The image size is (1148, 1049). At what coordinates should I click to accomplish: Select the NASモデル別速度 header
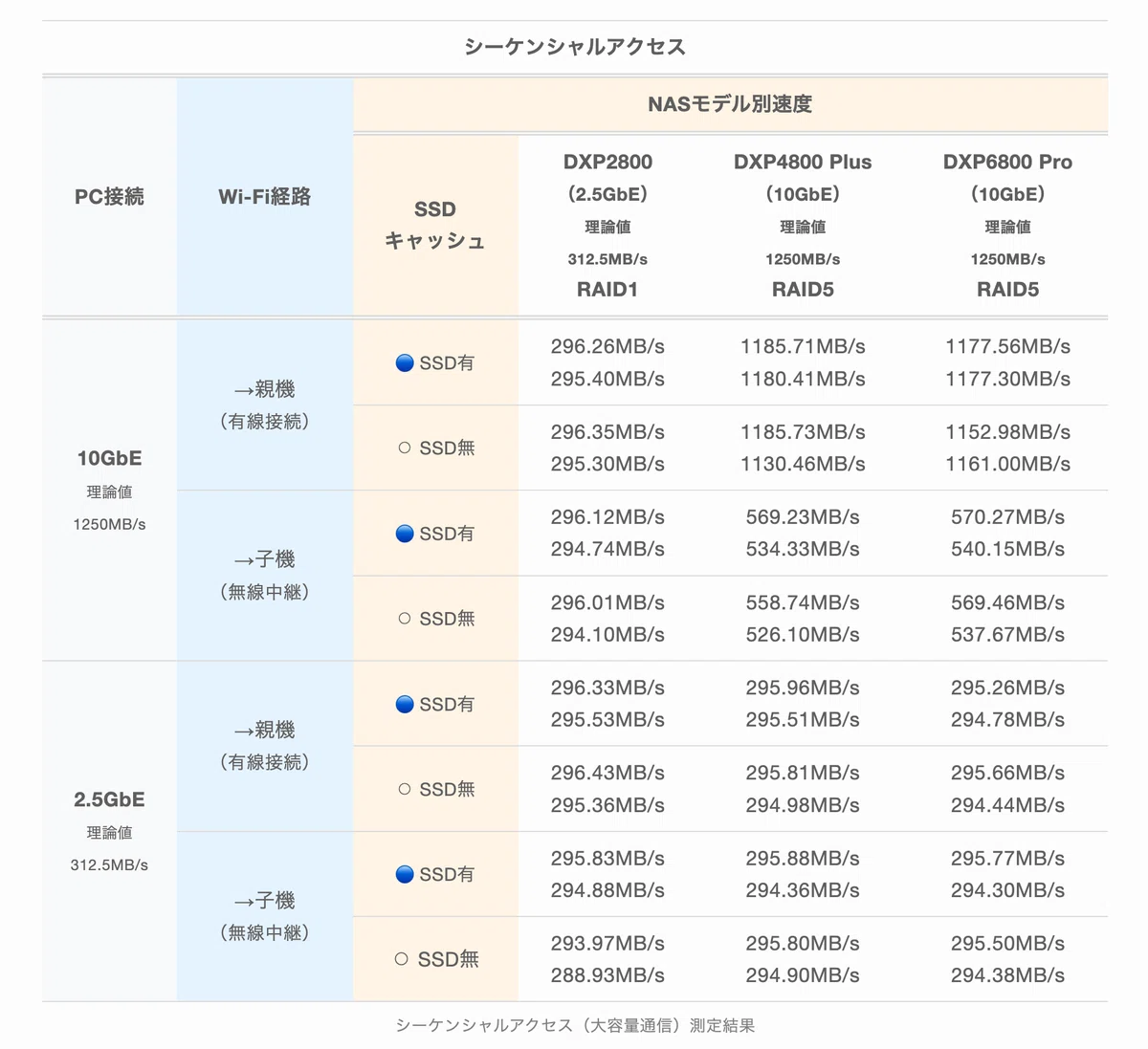click(x=730, y=104)
